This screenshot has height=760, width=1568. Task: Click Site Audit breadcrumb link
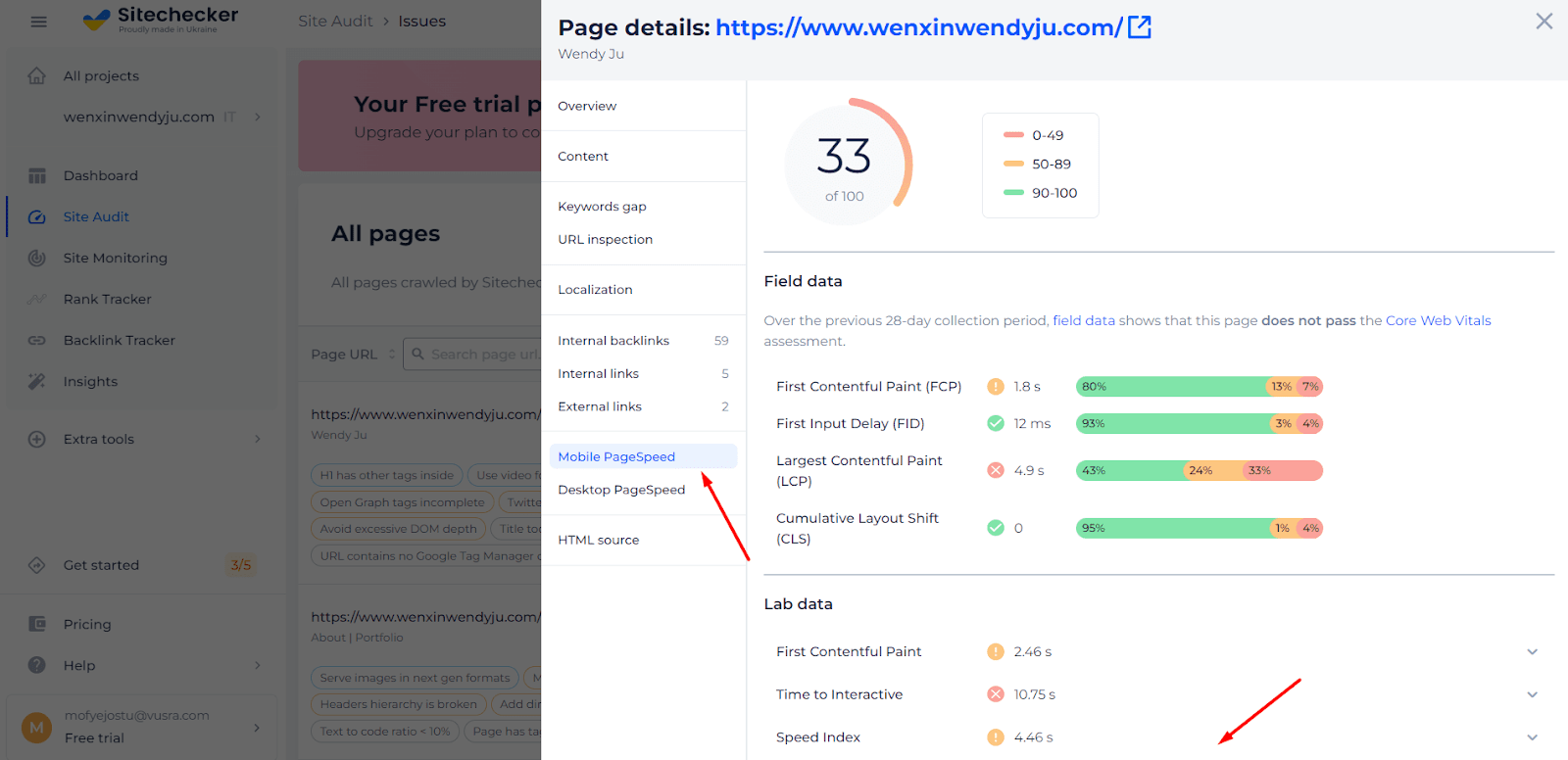click(x=335, y=22)
